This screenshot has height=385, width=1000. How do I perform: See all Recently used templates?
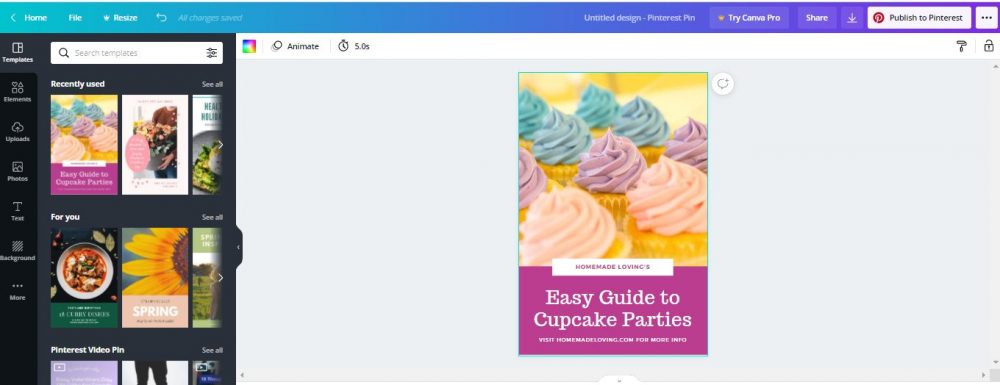212,84
